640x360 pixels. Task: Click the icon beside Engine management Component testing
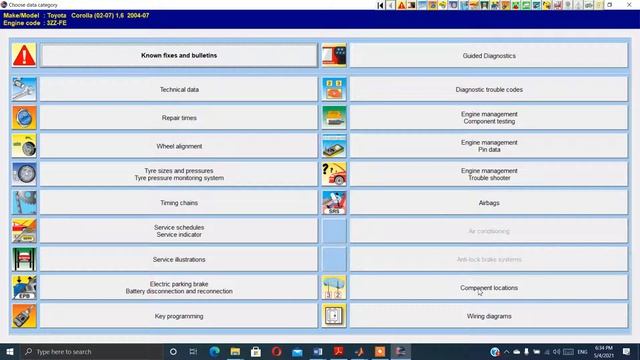(334, 118)
